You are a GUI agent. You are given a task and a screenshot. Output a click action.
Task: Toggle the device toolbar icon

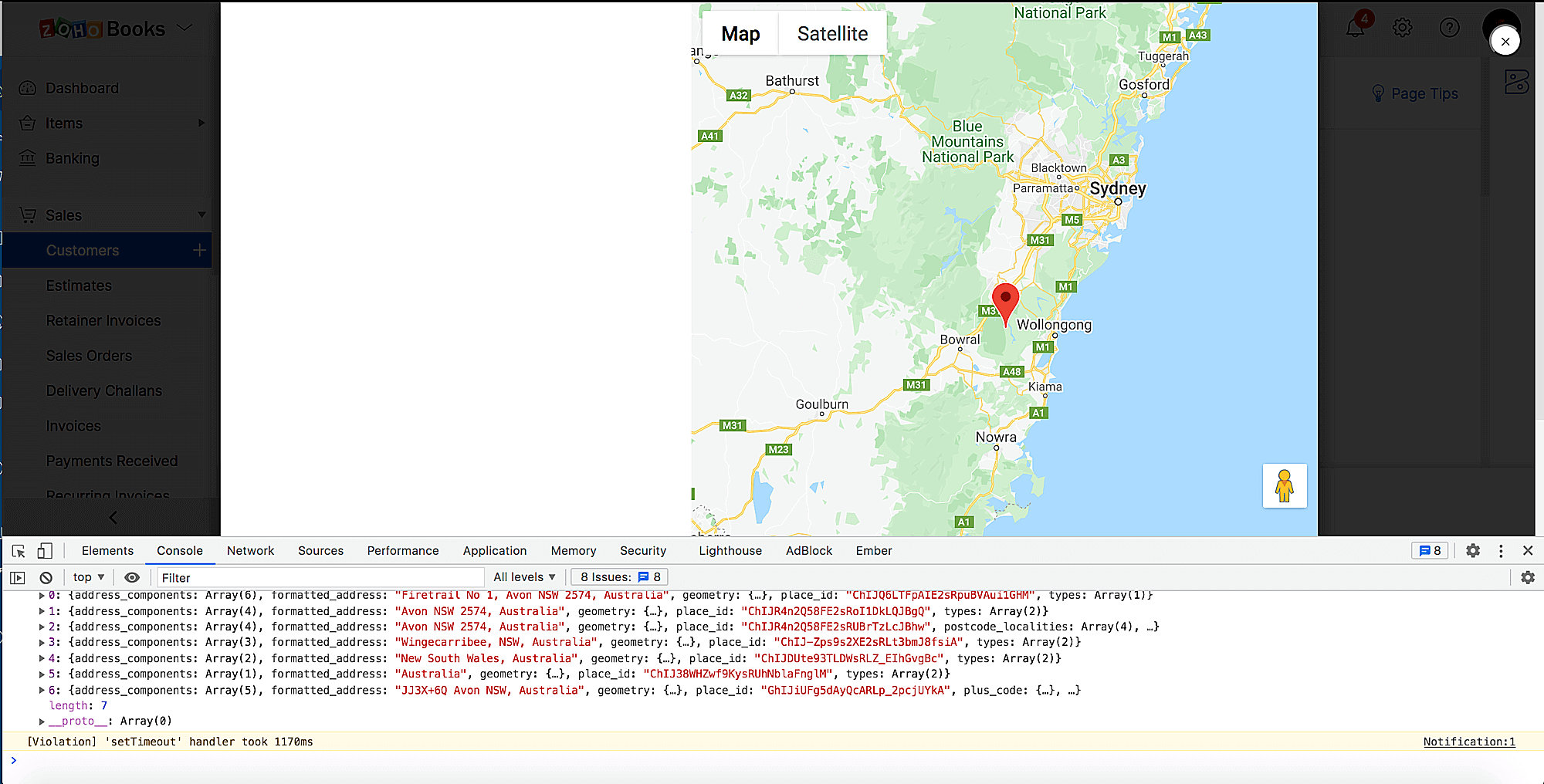(x=45, y=551)
